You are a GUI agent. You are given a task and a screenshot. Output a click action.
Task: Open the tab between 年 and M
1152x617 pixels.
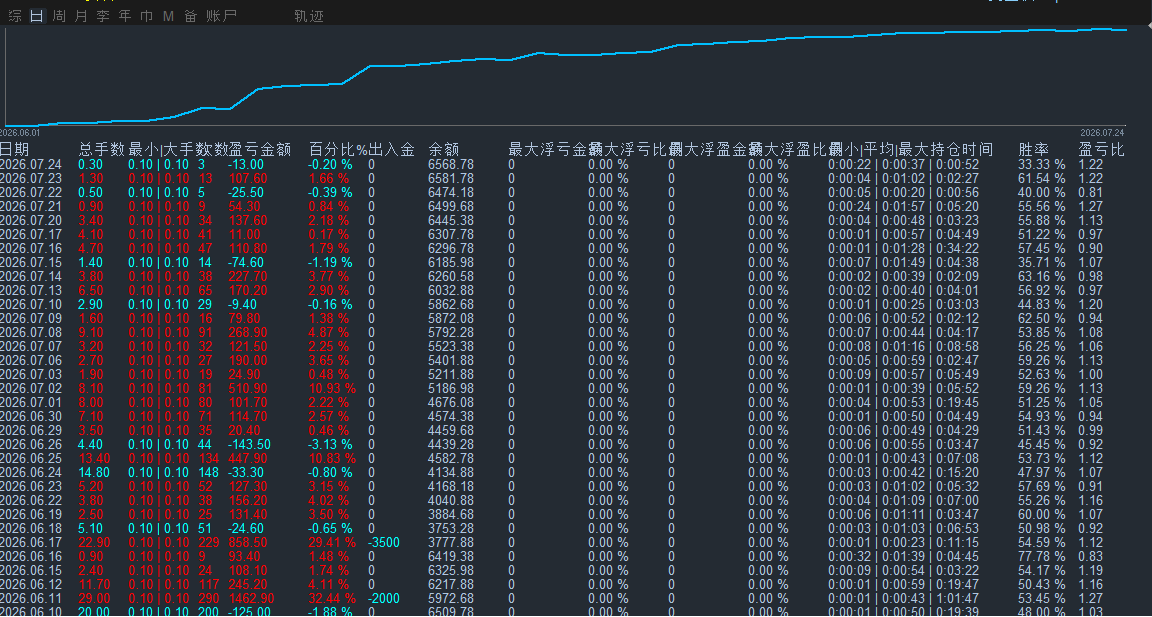147,16
